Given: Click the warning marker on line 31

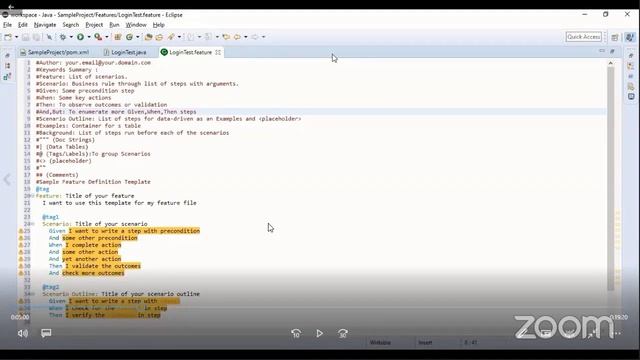Looking at the screenshot, I should tap(21, 273).
